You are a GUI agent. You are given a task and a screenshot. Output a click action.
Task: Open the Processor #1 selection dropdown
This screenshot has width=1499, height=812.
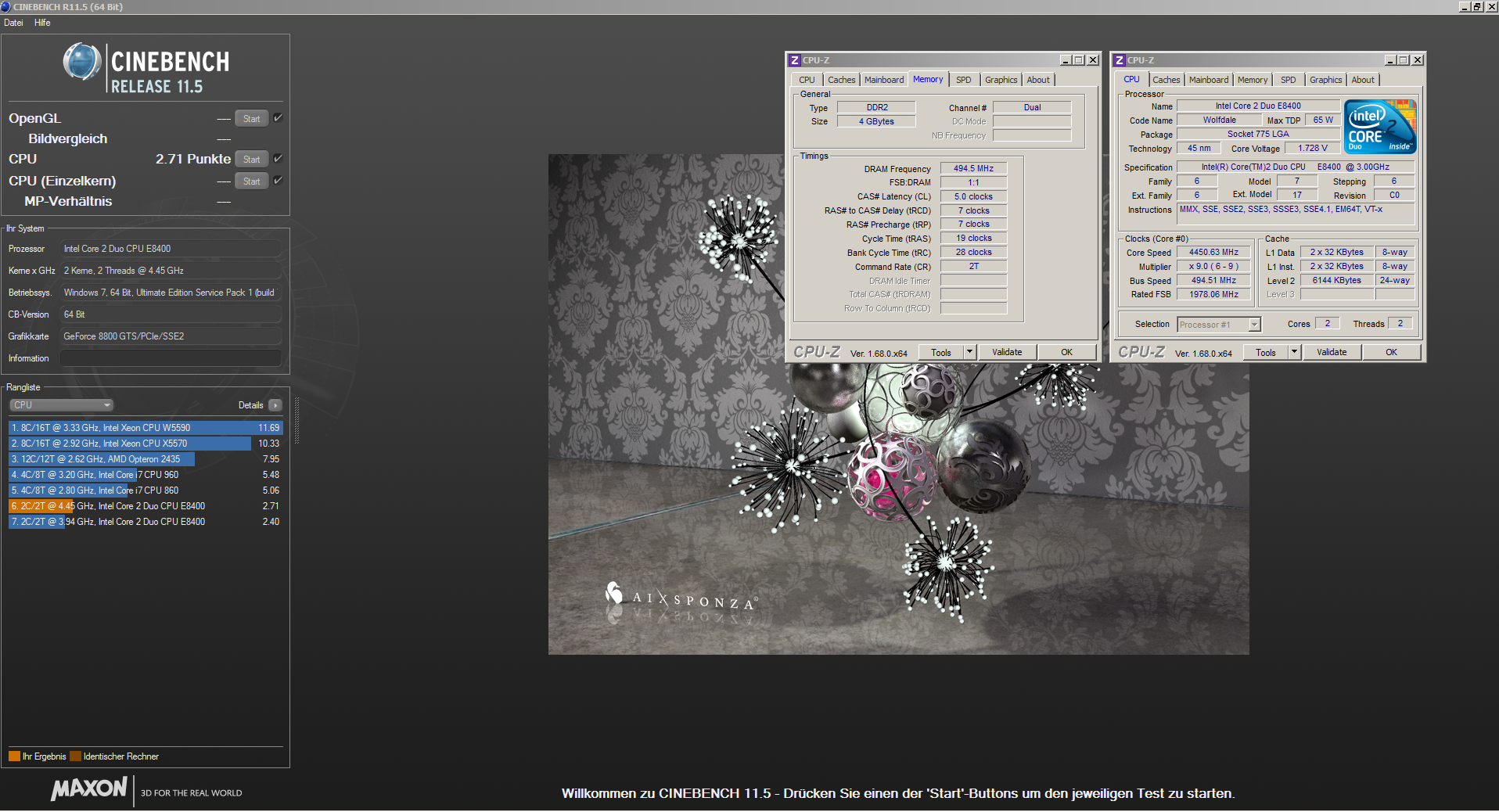(x=1219, y=324)
